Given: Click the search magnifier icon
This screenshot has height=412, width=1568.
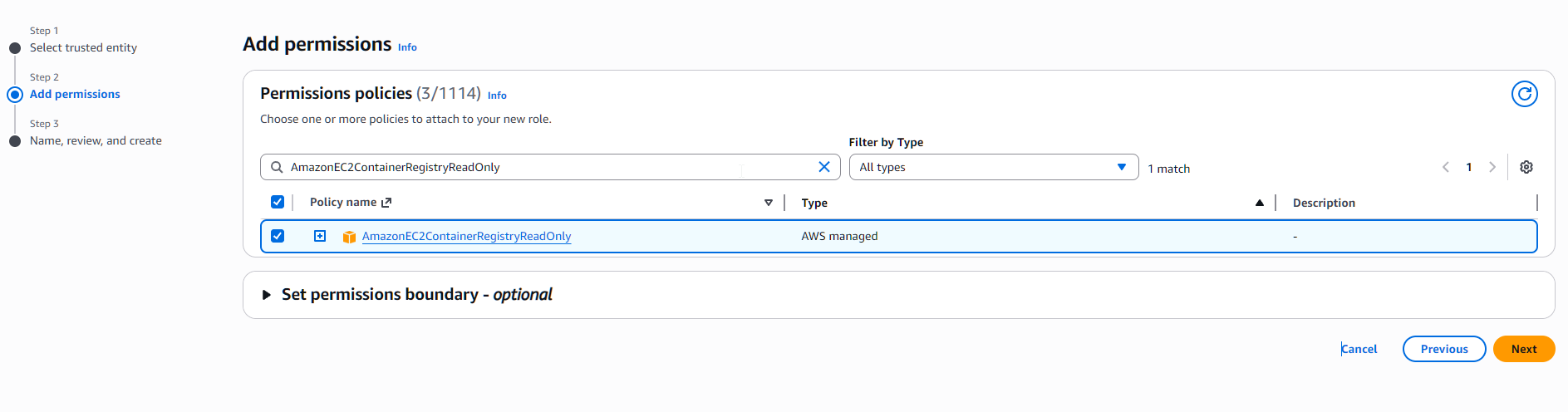Looking at the screenshot, I should 277,167.
